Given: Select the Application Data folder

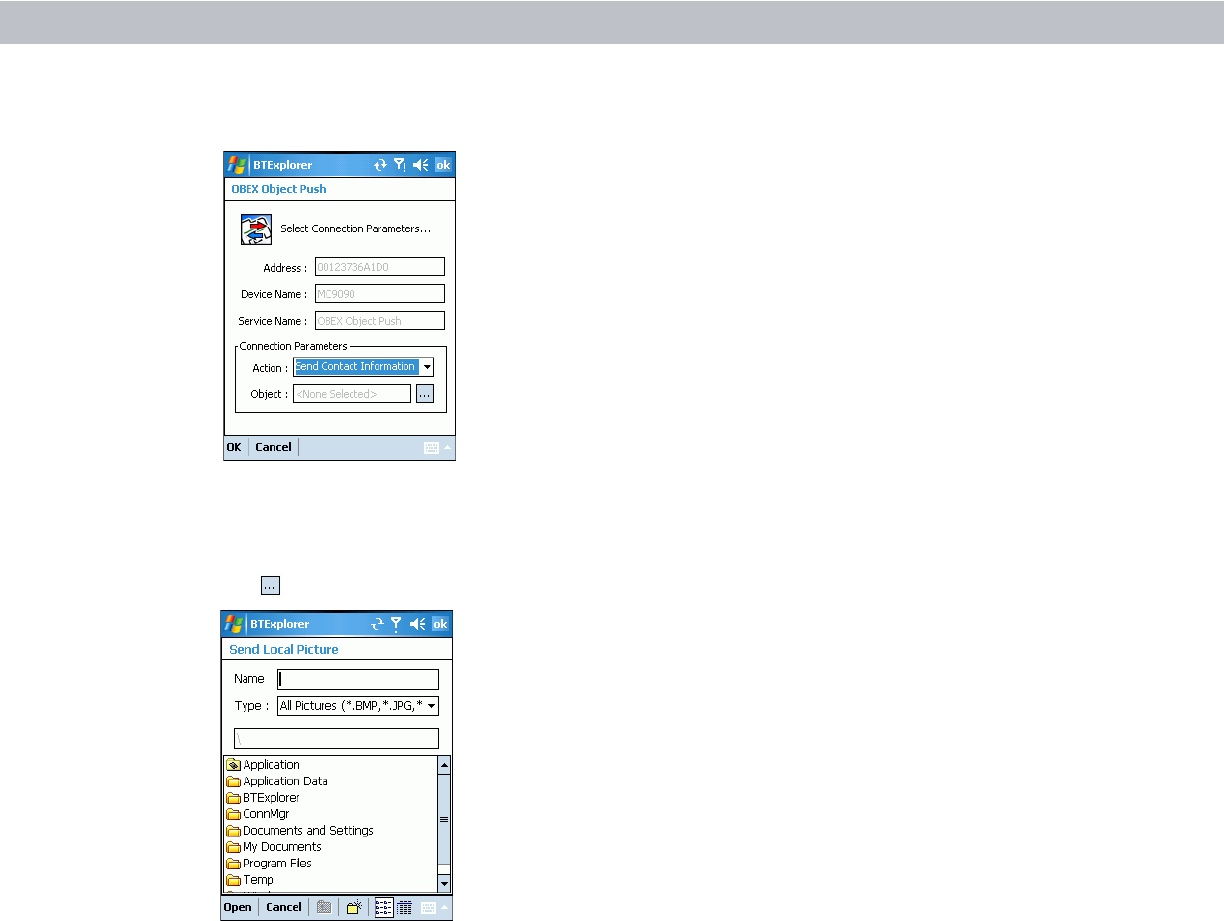Looking at the screenshot, I should pyautogui.click(x=277, y=781).
